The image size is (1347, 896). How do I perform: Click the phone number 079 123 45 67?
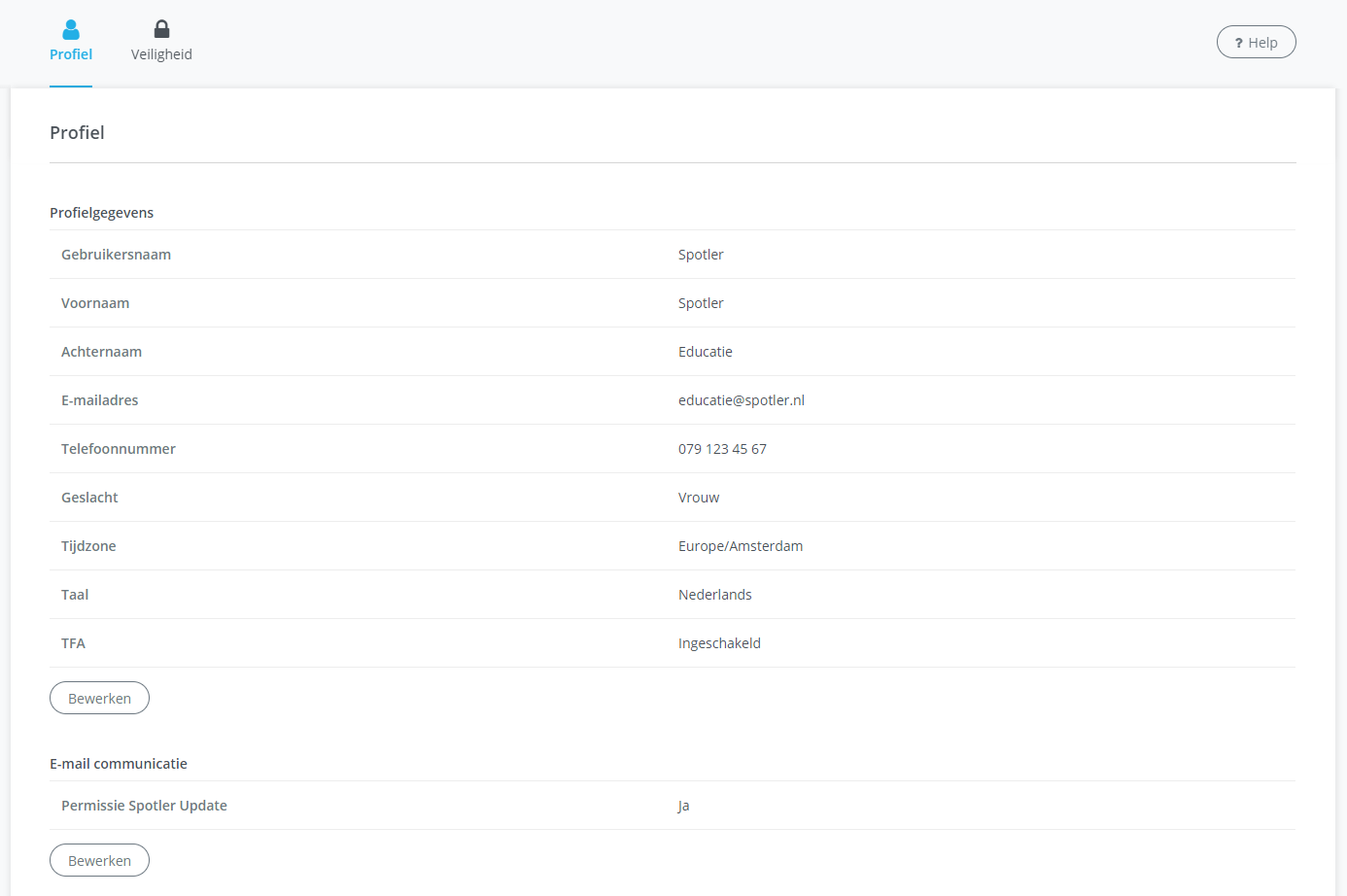pos(722,449)
